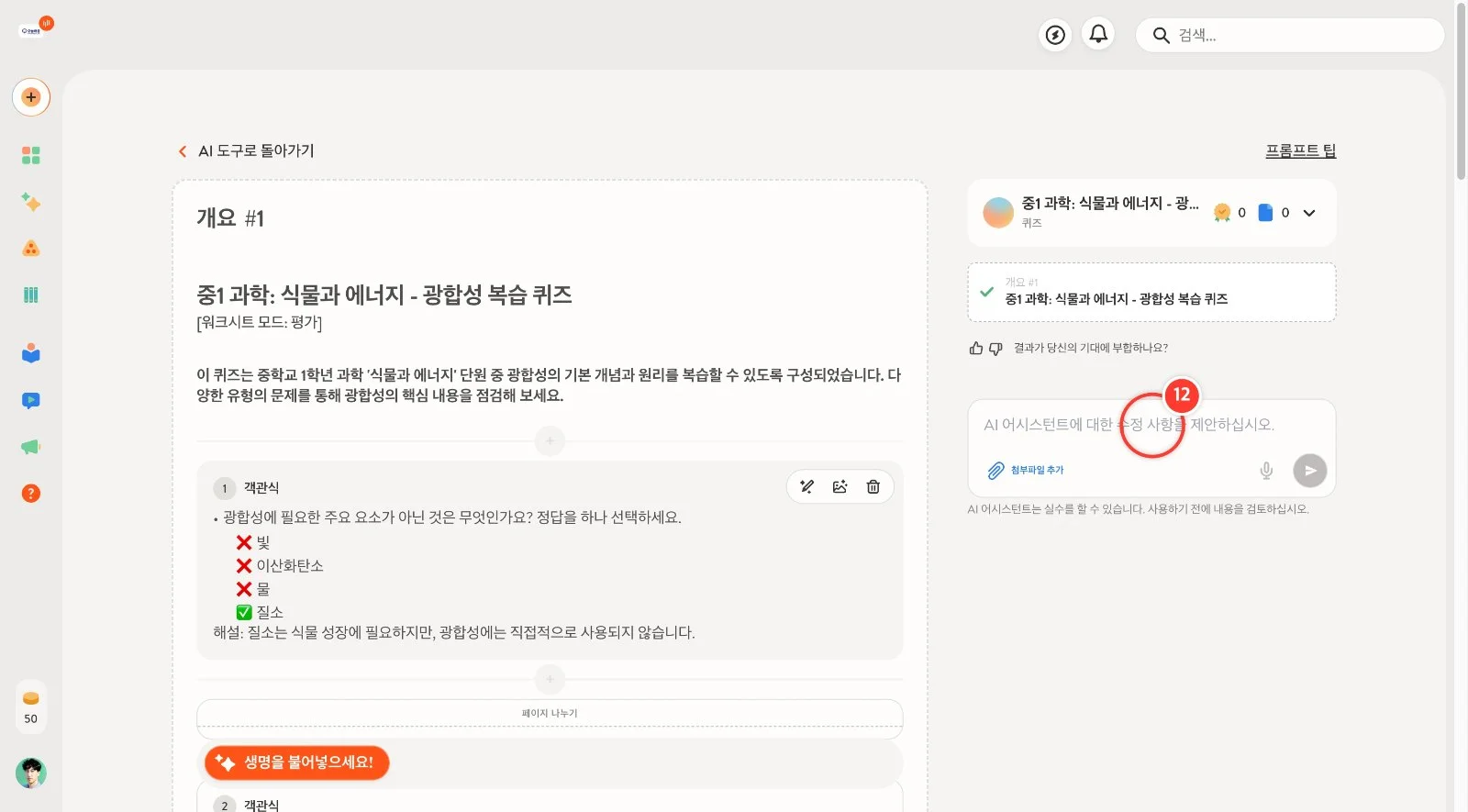Open the notifications bell
1468x812 pixels.
(x=1098, y=35)
